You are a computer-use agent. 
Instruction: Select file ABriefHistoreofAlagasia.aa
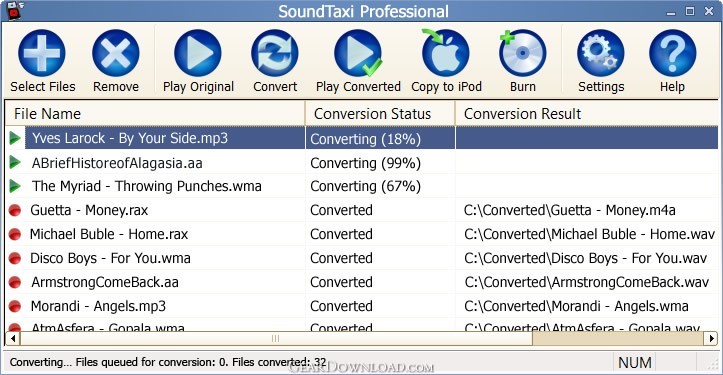click(117, 163)
